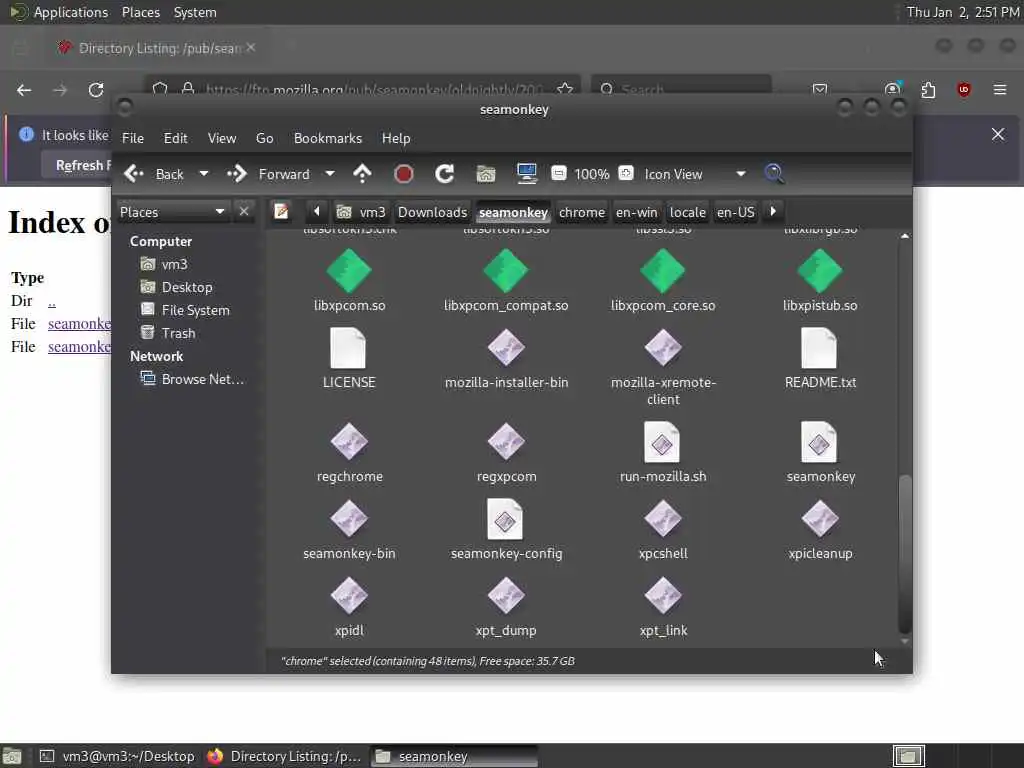Screen dimensions: 1024x768
Task: Open Desktop in the Places sidebar
Action: click(x=176, y=287)
